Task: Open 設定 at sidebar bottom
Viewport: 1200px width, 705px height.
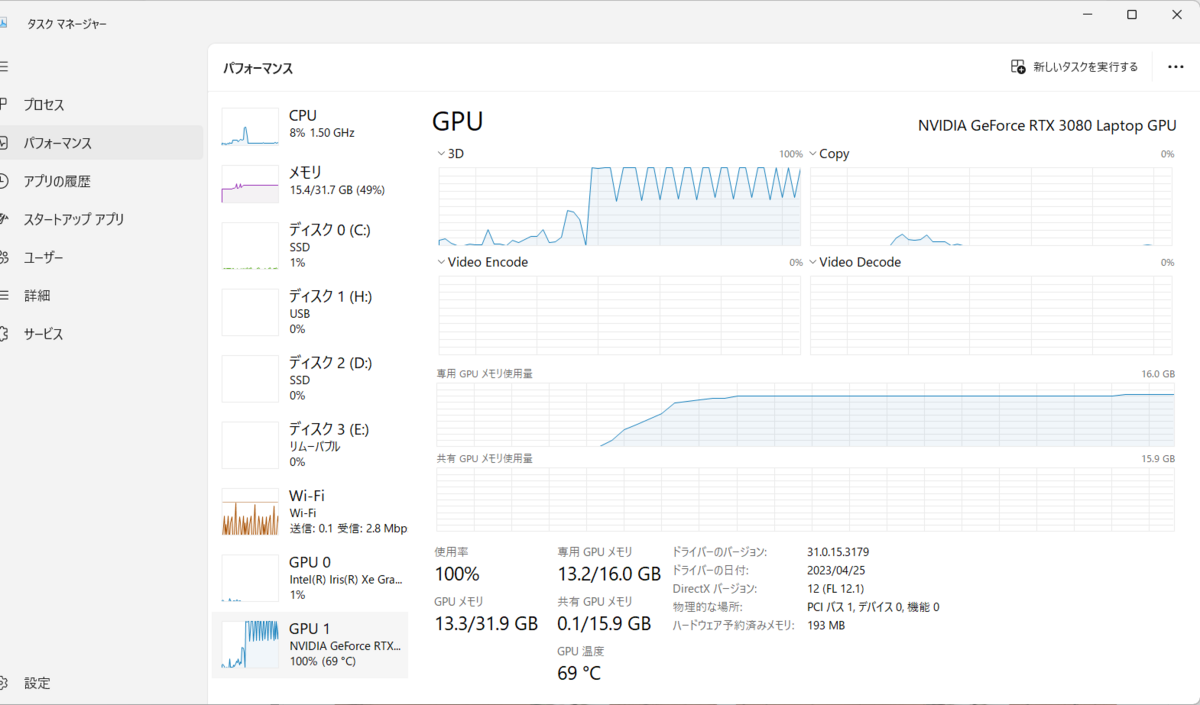Action: point(101,683)
